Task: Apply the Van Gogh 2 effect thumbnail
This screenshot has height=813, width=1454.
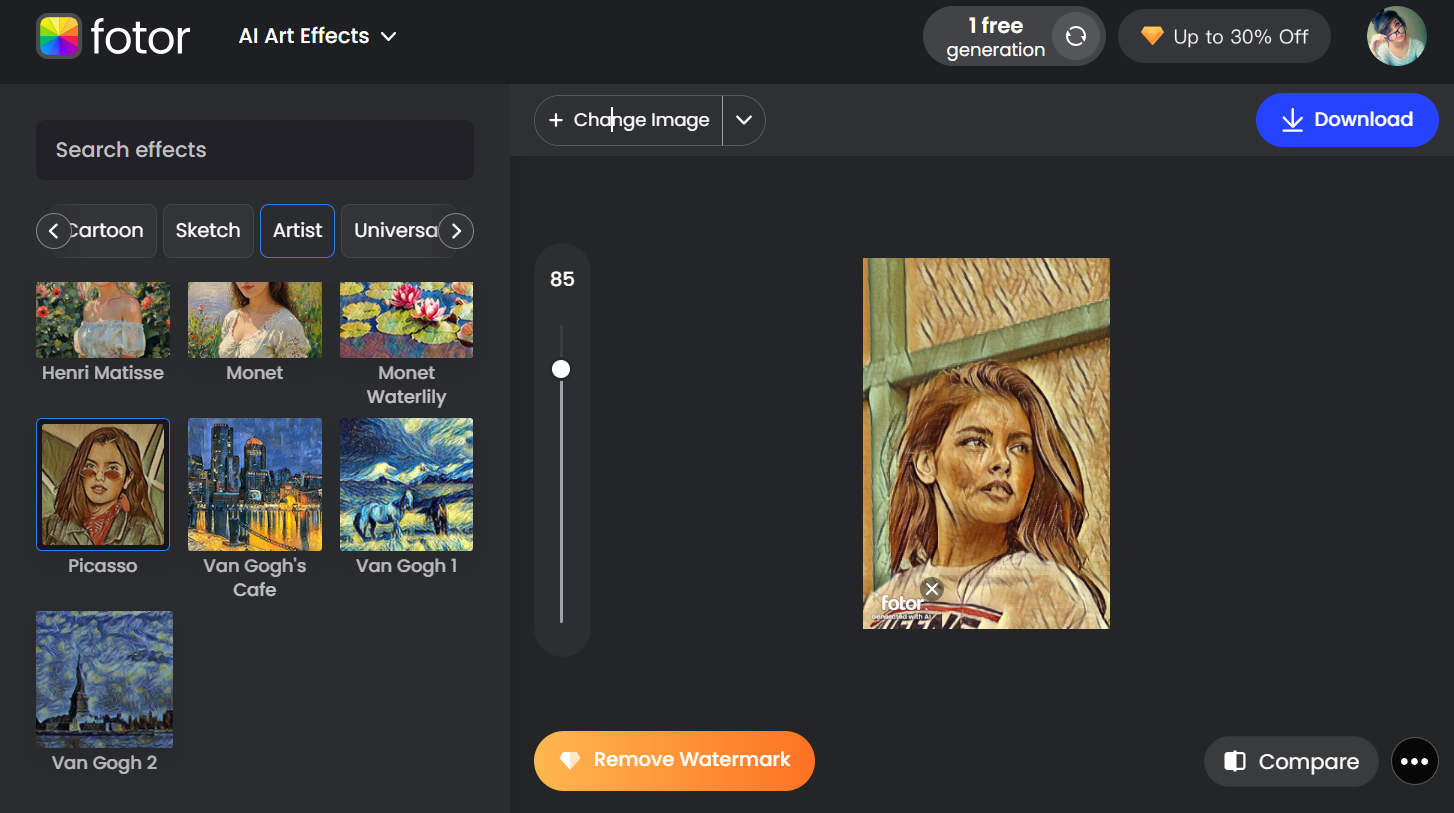Action: 104,679
